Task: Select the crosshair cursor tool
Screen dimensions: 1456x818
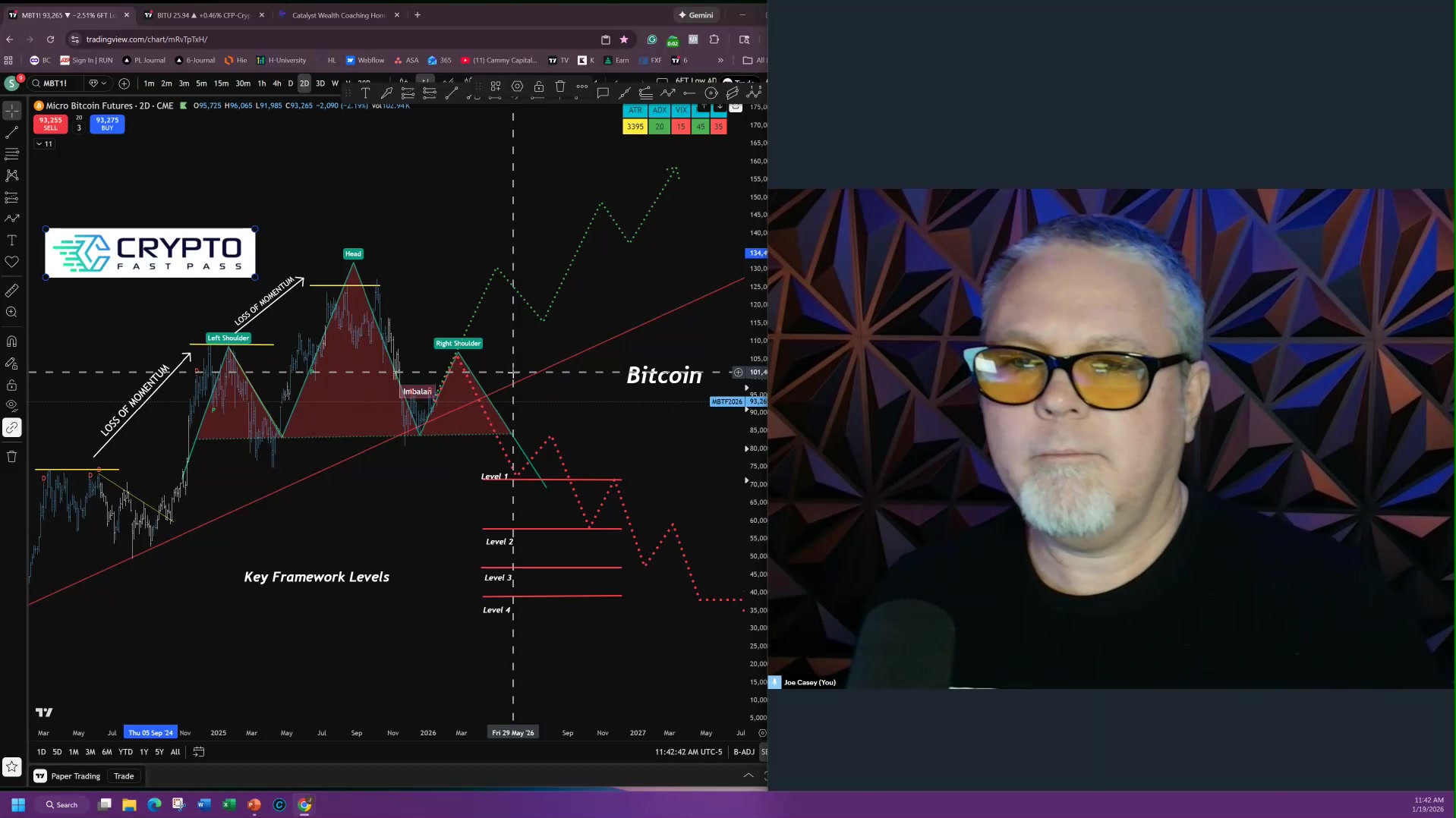Action: [12, 111]
